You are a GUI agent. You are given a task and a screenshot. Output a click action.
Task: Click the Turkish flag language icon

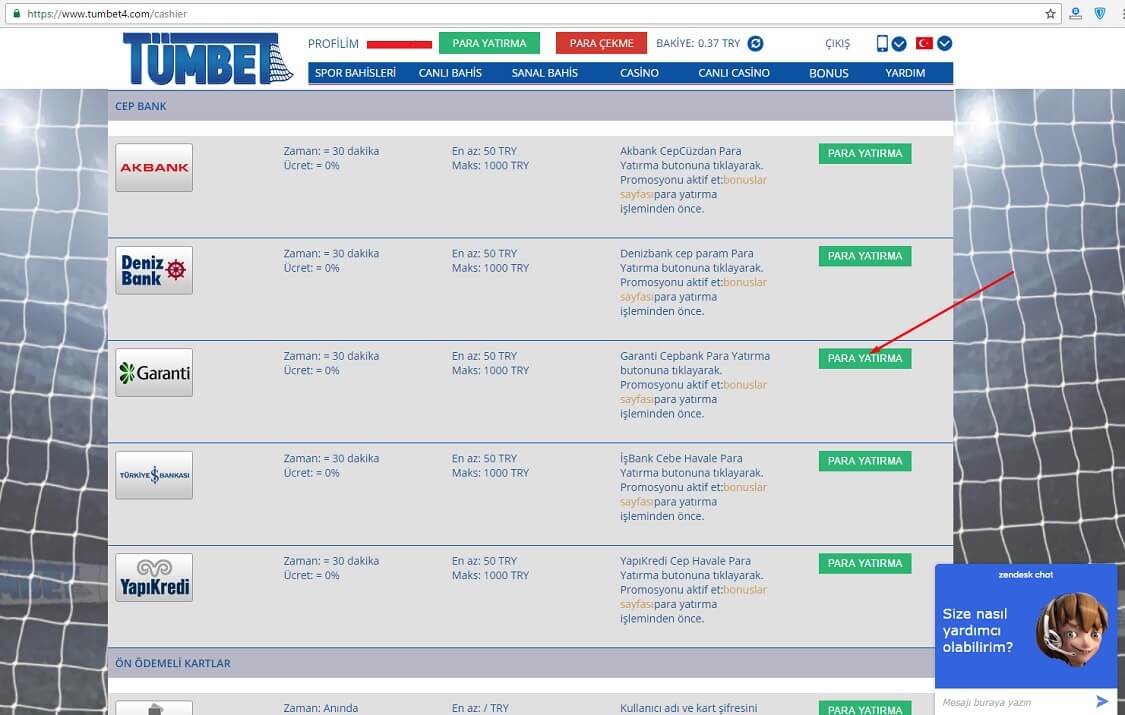[x=925, y=43]
